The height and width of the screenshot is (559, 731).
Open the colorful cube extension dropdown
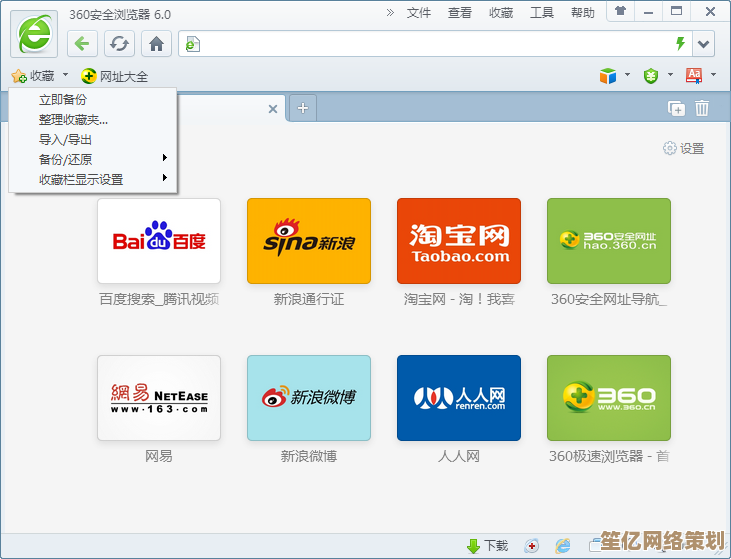pos(614,76)
